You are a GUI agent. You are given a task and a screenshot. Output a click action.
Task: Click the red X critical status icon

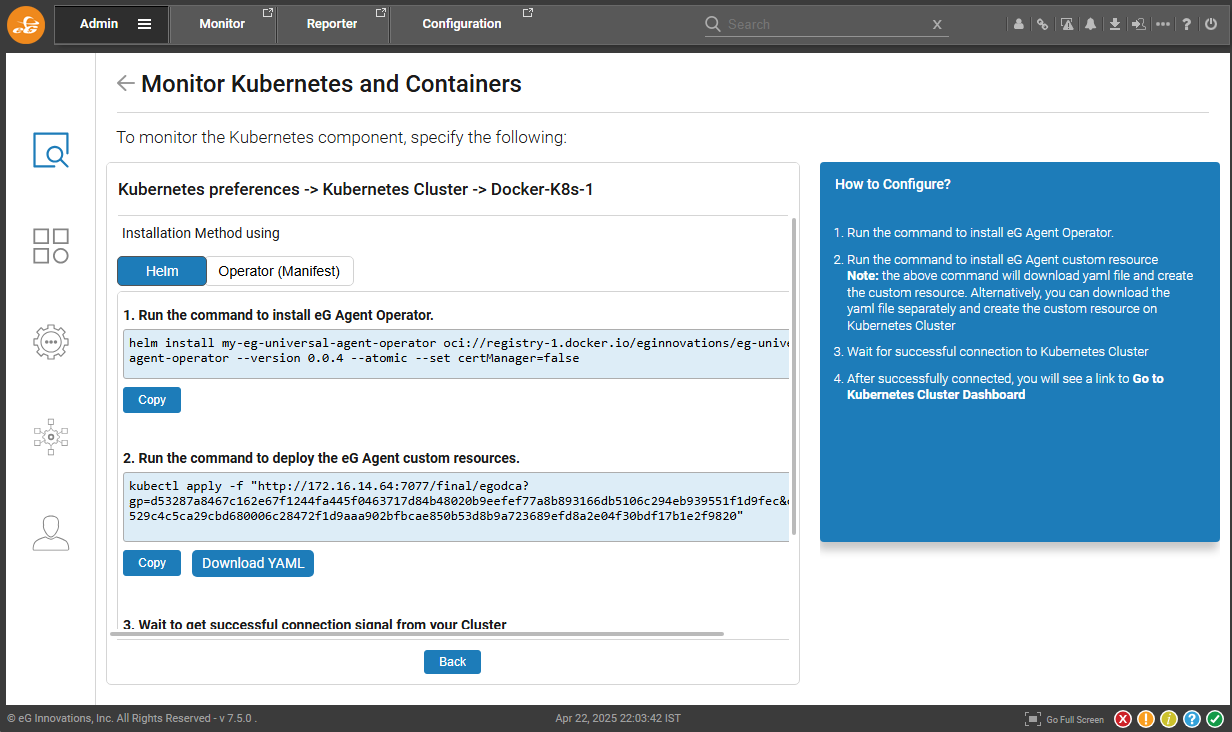1123,719
